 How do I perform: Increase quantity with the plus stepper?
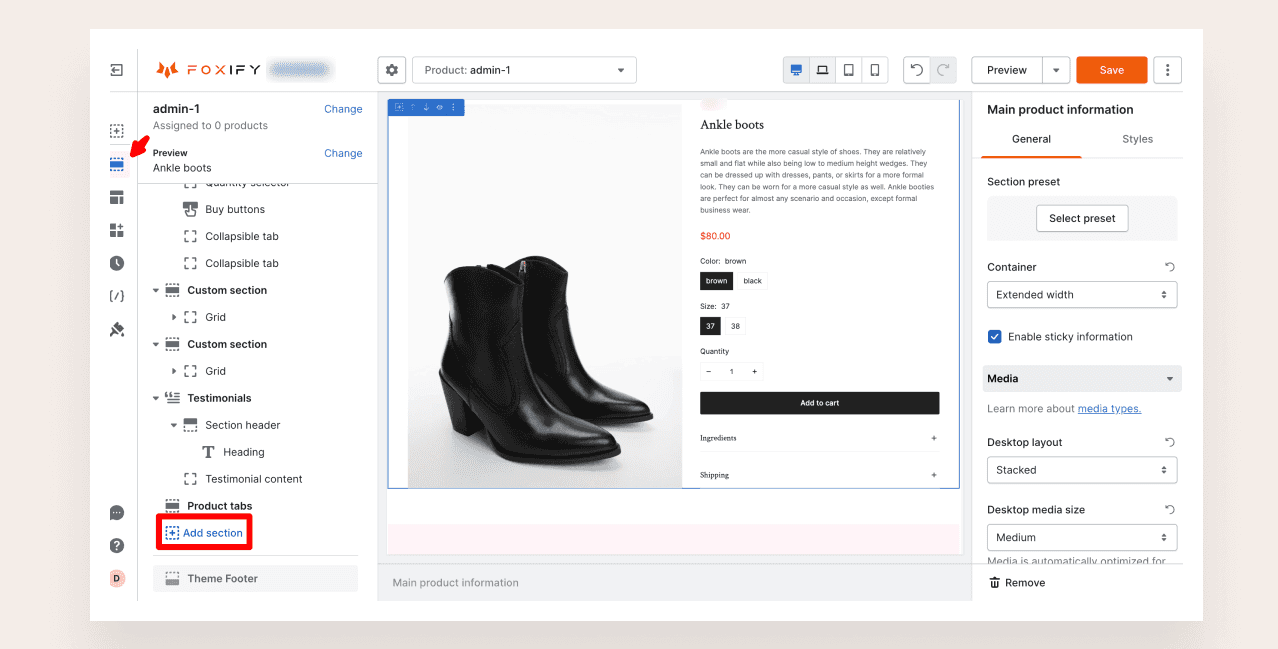[x=754, y=372]
